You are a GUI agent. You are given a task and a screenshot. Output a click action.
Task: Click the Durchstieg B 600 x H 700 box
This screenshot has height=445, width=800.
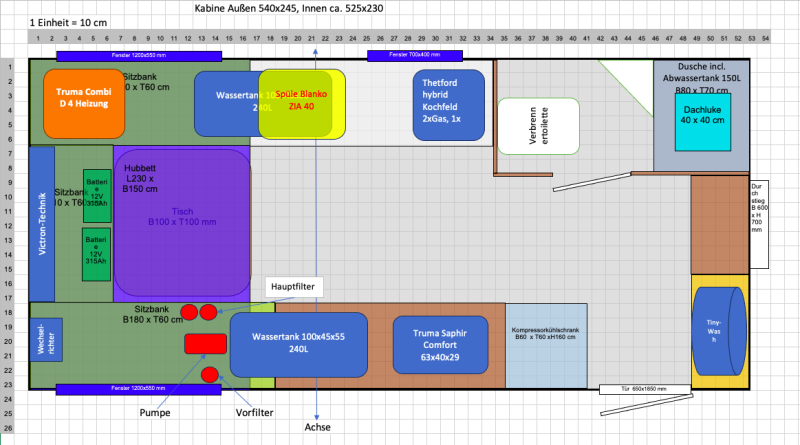[x=759, y=224]
